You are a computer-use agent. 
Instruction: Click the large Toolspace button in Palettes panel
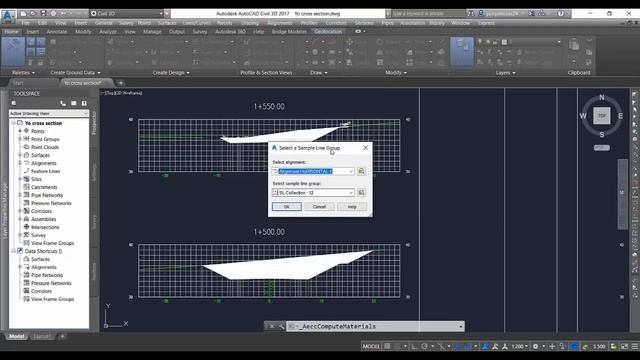pos(13,51)
